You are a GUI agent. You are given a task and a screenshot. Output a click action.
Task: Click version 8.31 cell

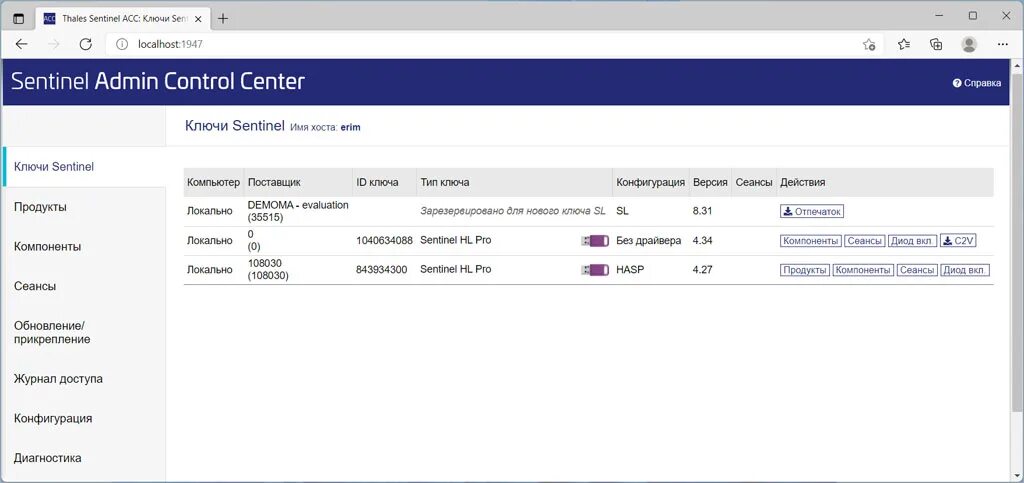[702, 211]
